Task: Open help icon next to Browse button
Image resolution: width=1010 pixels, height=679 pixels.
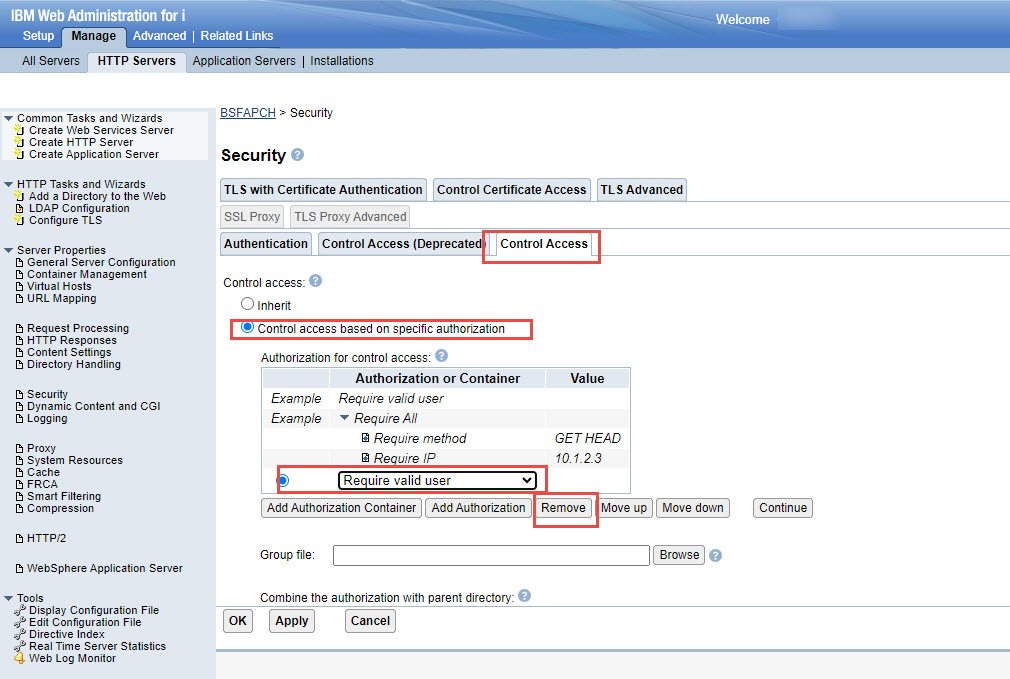Action: tap(716, 555)
